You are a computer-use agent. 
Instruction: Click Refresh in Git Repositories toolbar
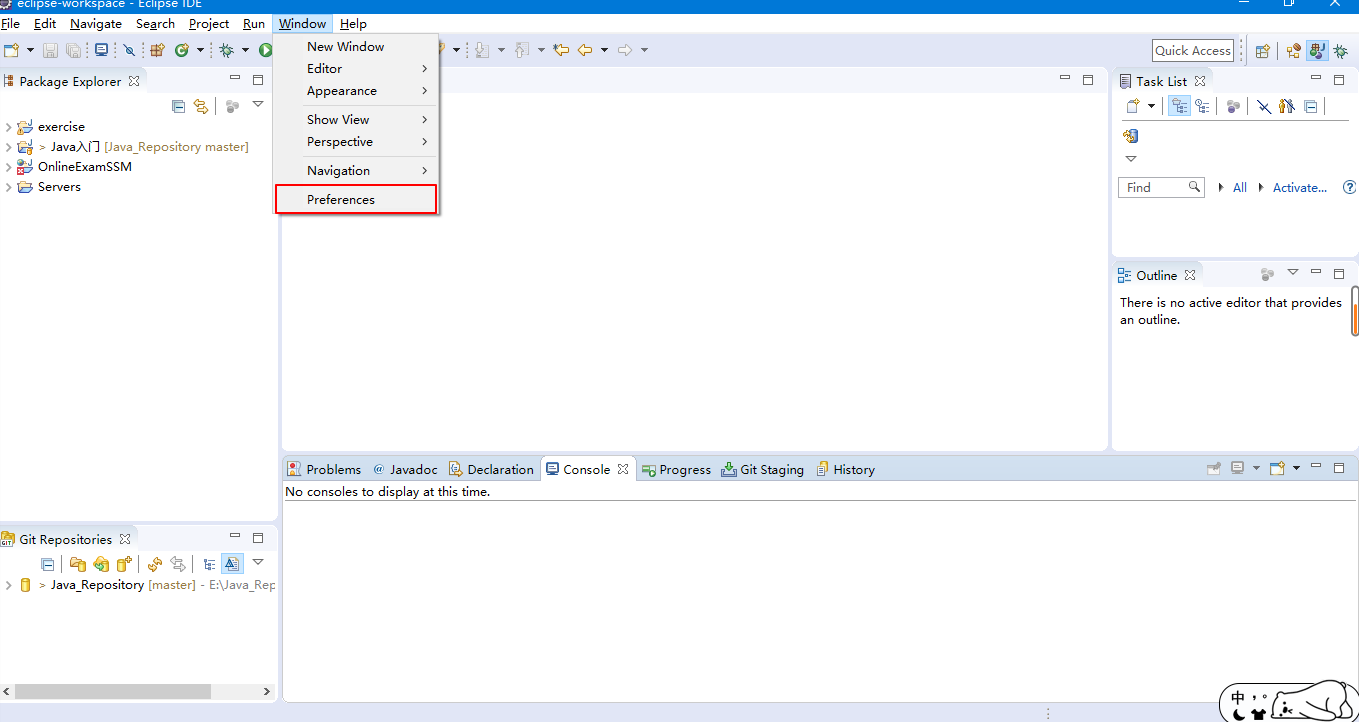(x=155, y=564)
